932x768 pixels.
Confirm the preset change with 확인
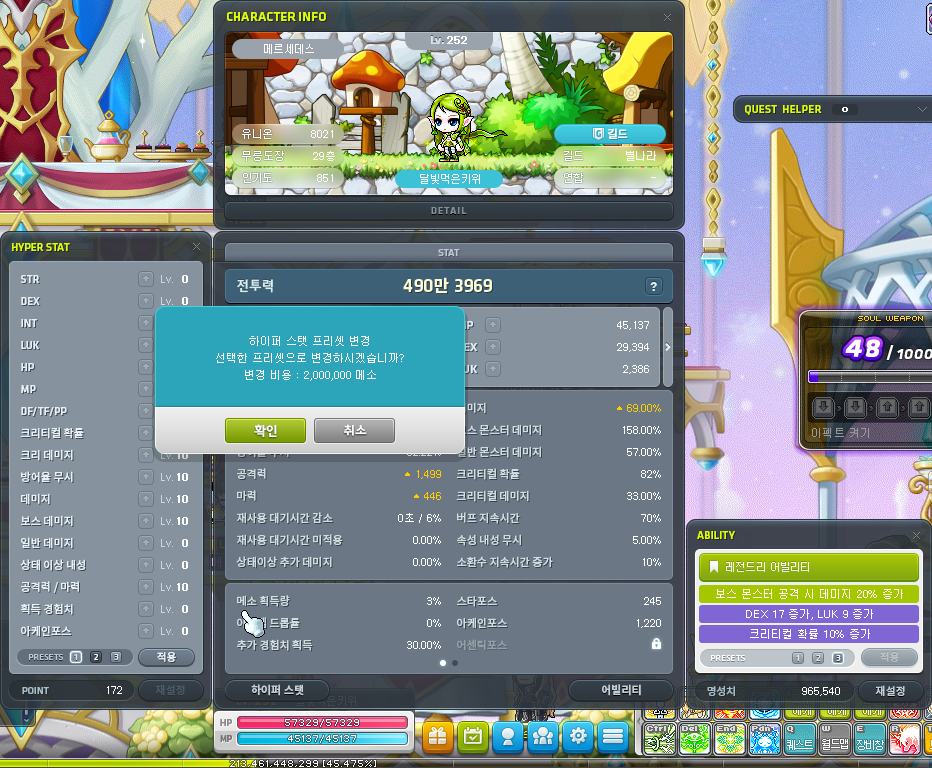[265, 430]
